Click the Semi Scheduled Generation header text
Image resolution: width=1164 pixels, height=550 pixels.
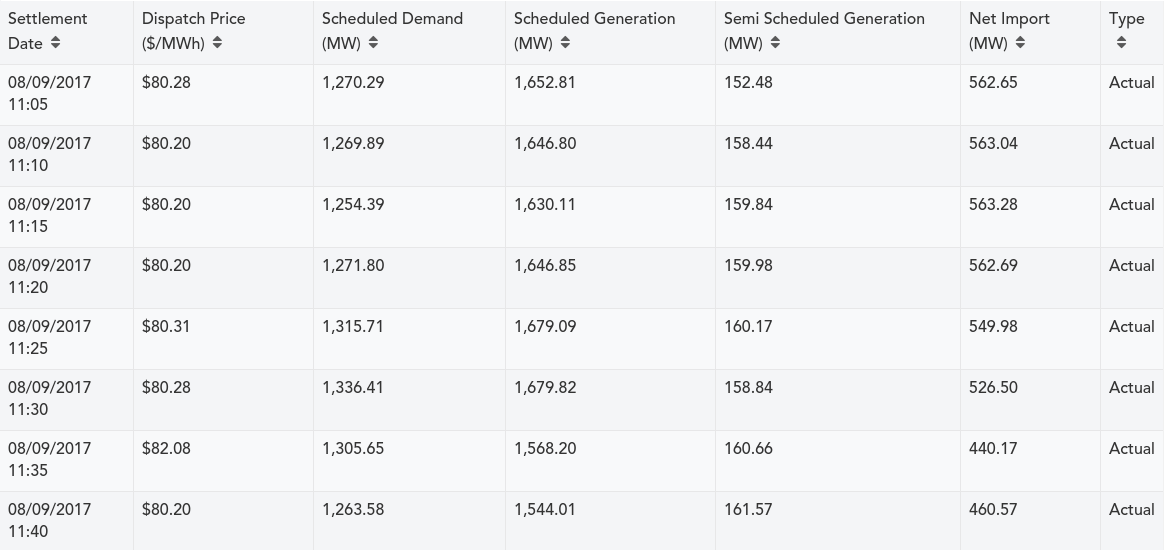click(x=824, y=19)
